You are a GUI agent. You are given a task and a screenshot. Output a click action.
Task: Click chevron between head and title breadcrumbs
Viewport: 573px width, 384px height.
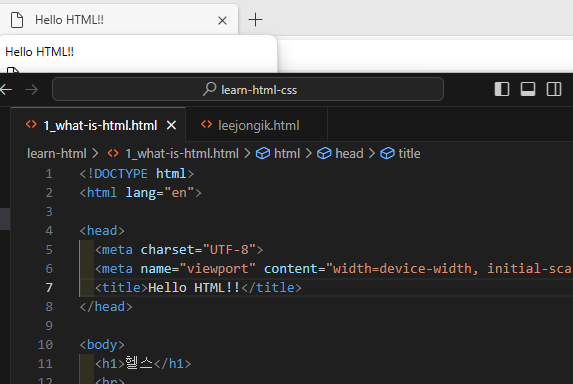(x=372, y=153)
